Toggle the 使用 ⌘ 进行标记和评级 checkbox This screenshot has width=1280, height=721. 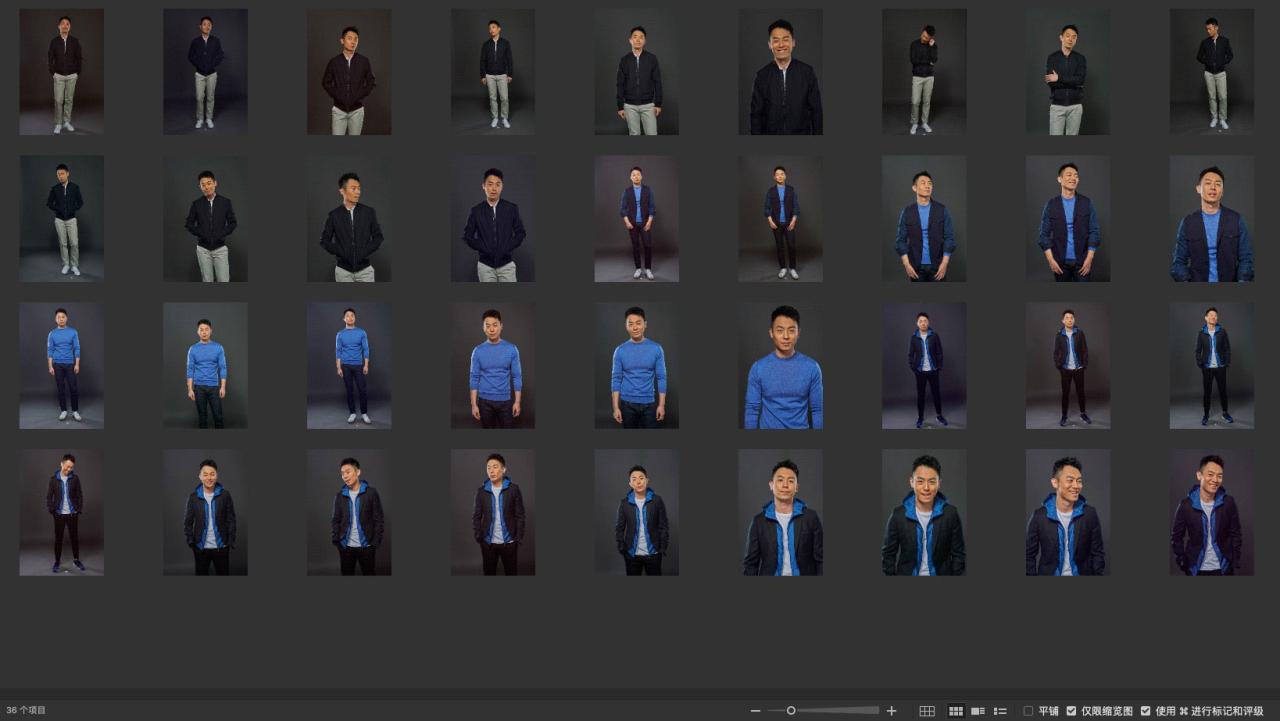coord(1145,711)
